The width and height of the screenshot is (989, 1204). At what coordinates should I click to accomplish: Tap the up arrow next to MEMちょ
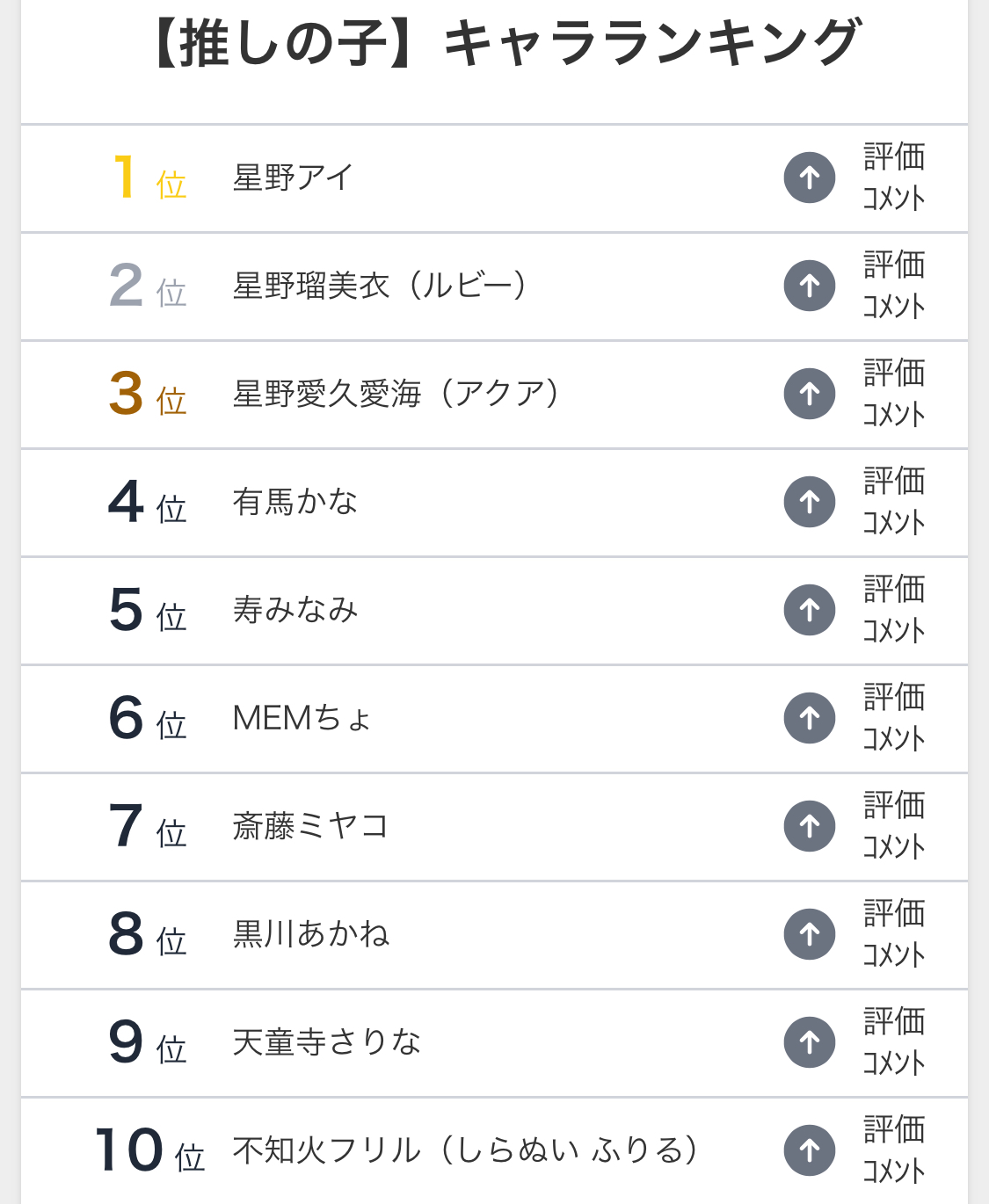809,718
